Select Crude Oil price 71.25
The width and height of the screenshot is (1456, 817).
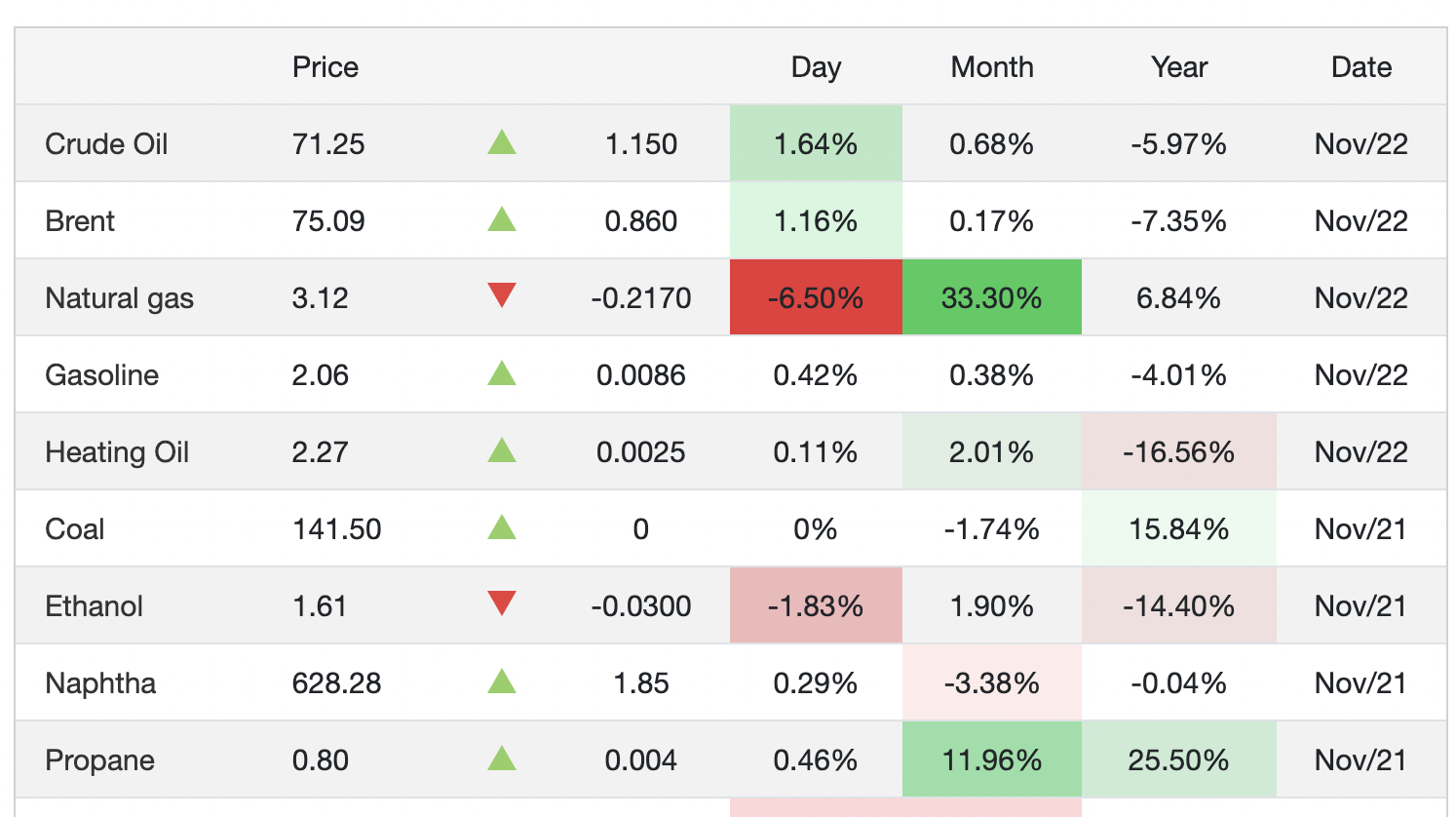coord(328,144)
